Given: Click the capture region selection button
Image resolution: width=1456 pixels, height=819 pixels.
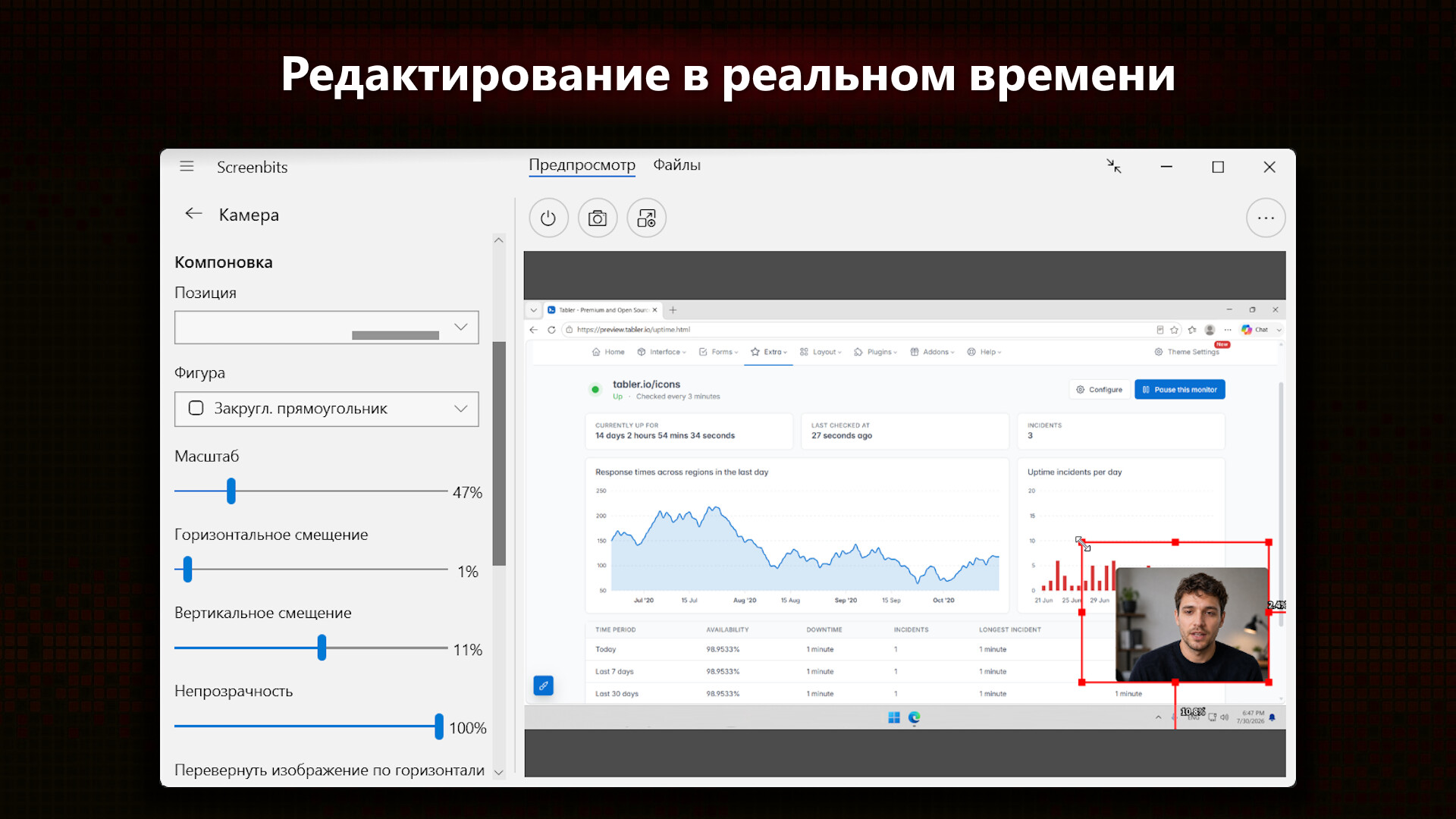Looking at the screenshot, I should coord(646,218).
